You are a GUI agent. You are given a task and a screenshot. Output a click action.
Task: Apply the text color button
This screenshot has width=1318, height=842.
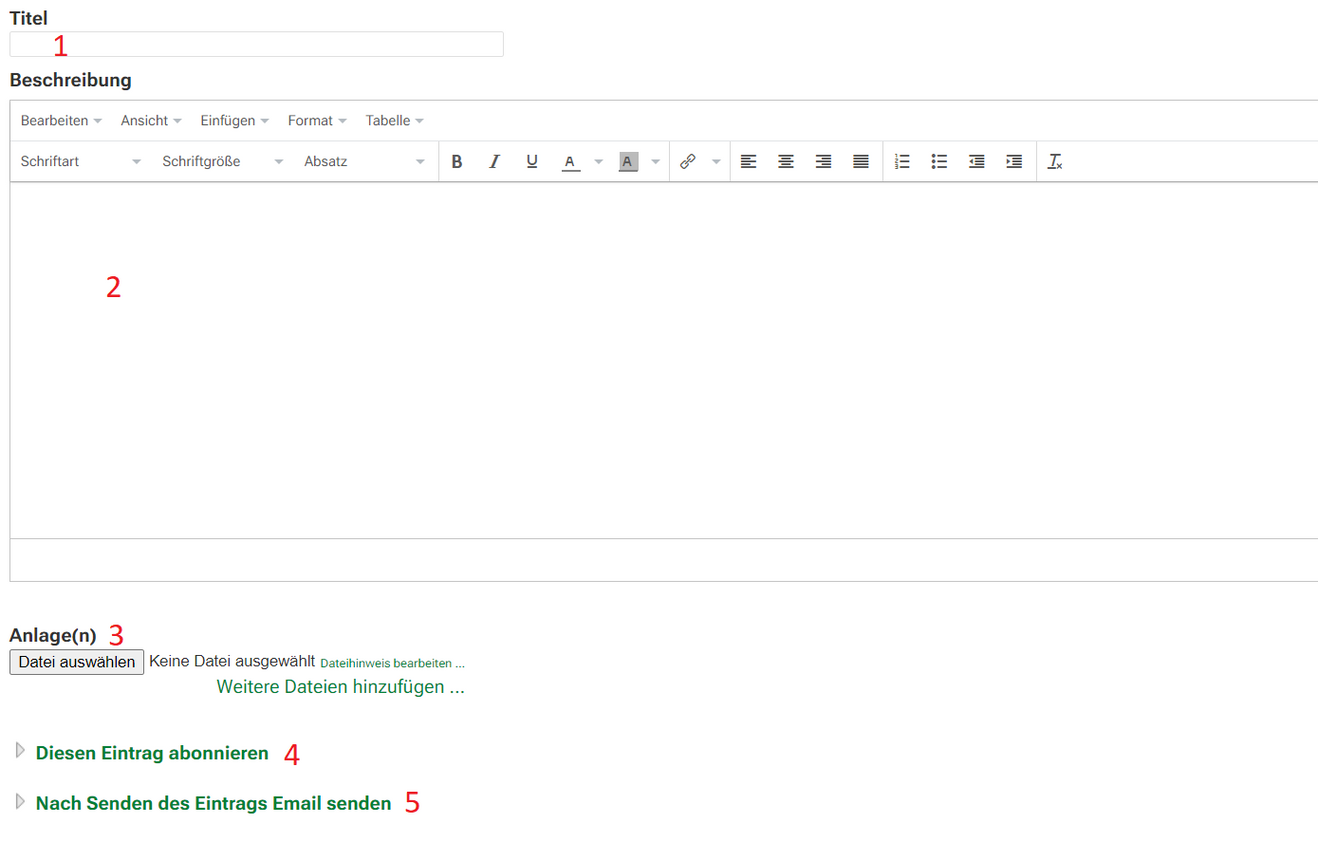pyautogui.click(x=570, y=161)
